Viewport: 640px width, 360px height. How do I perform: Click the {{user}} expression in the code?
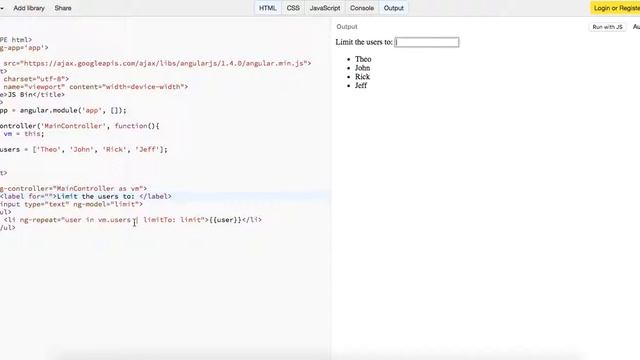pyautogui.click(x=225, y=220)
